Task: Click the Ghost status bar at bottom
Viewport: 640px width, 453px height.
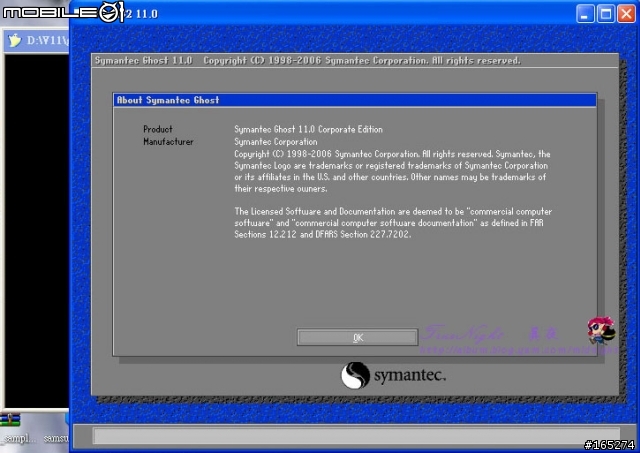Action: [356, 436]
